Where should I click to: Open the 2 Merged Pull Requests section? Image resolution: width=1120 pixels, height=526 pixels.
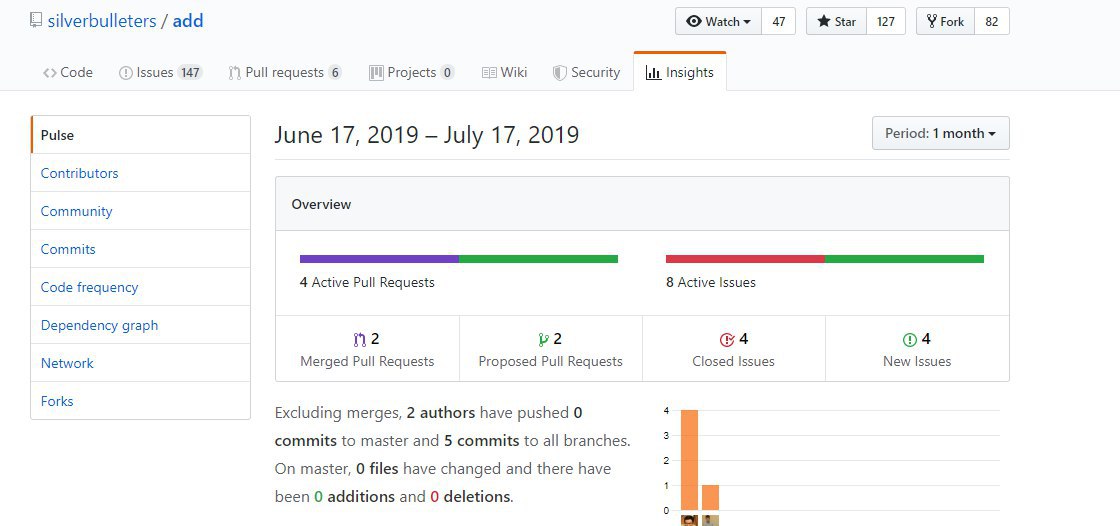pyautogui.click(x=367, y=349)
